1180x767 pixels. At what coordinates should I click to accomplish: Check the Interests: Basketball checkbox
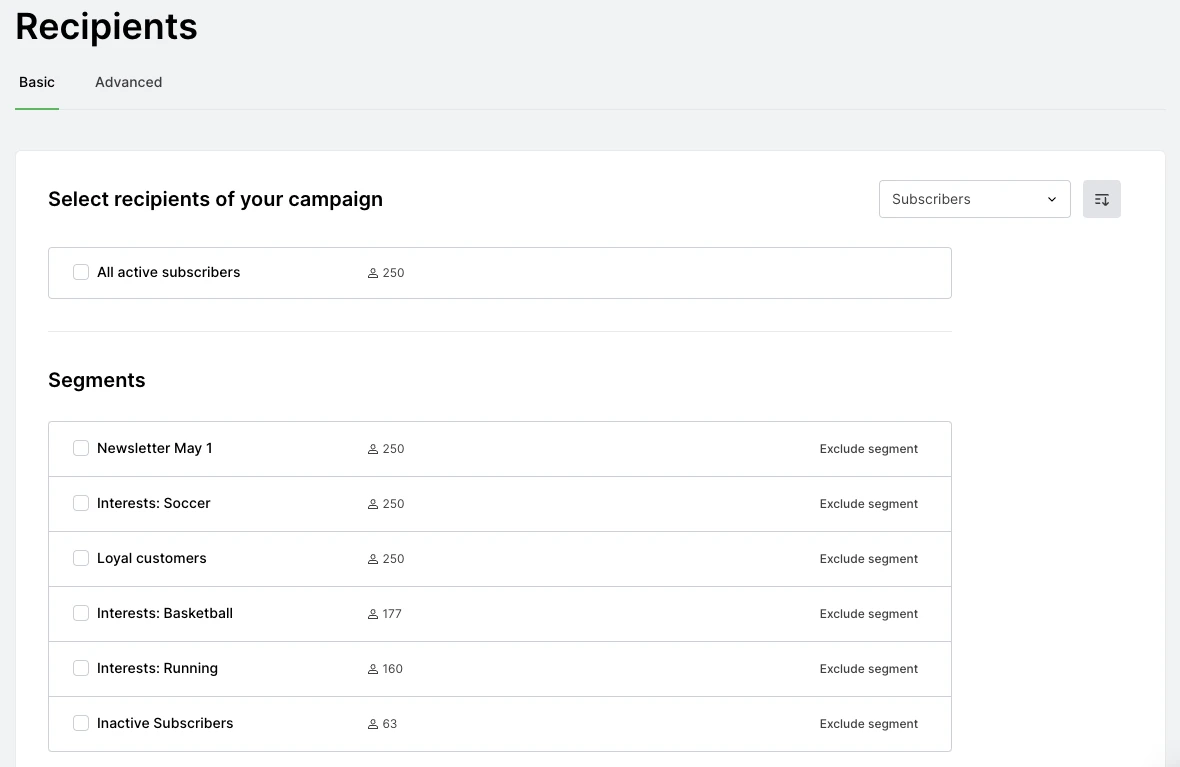(81, 613)
